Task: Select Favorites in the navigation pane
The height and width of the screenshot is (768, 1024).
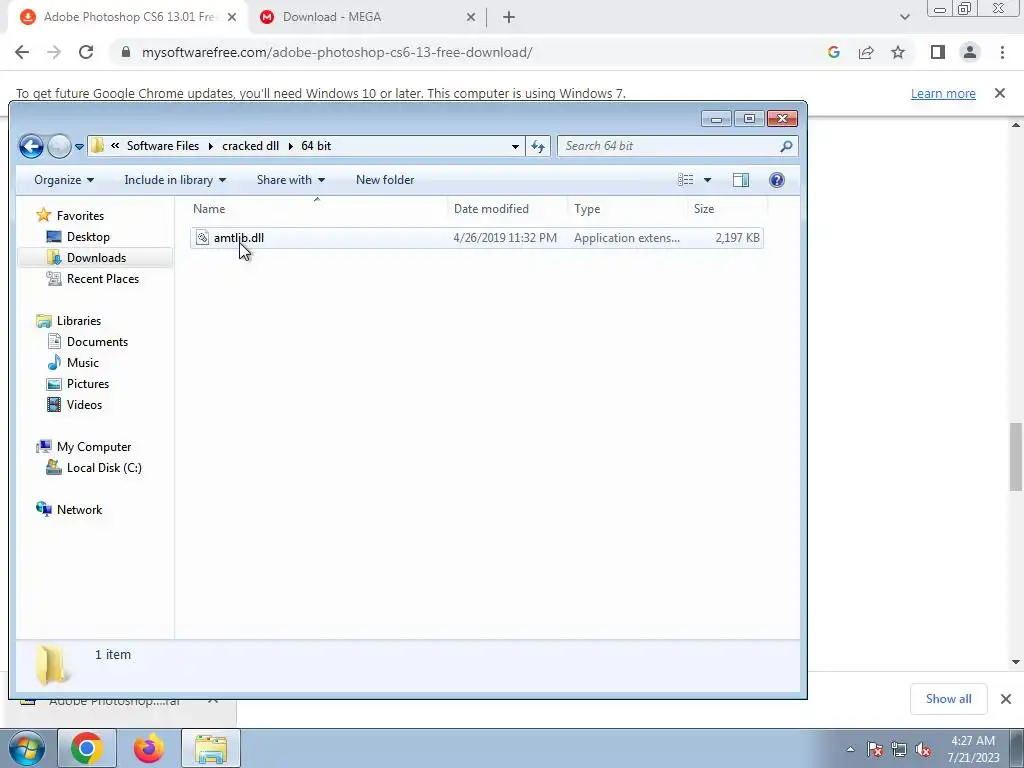Action: click(80, 216)
